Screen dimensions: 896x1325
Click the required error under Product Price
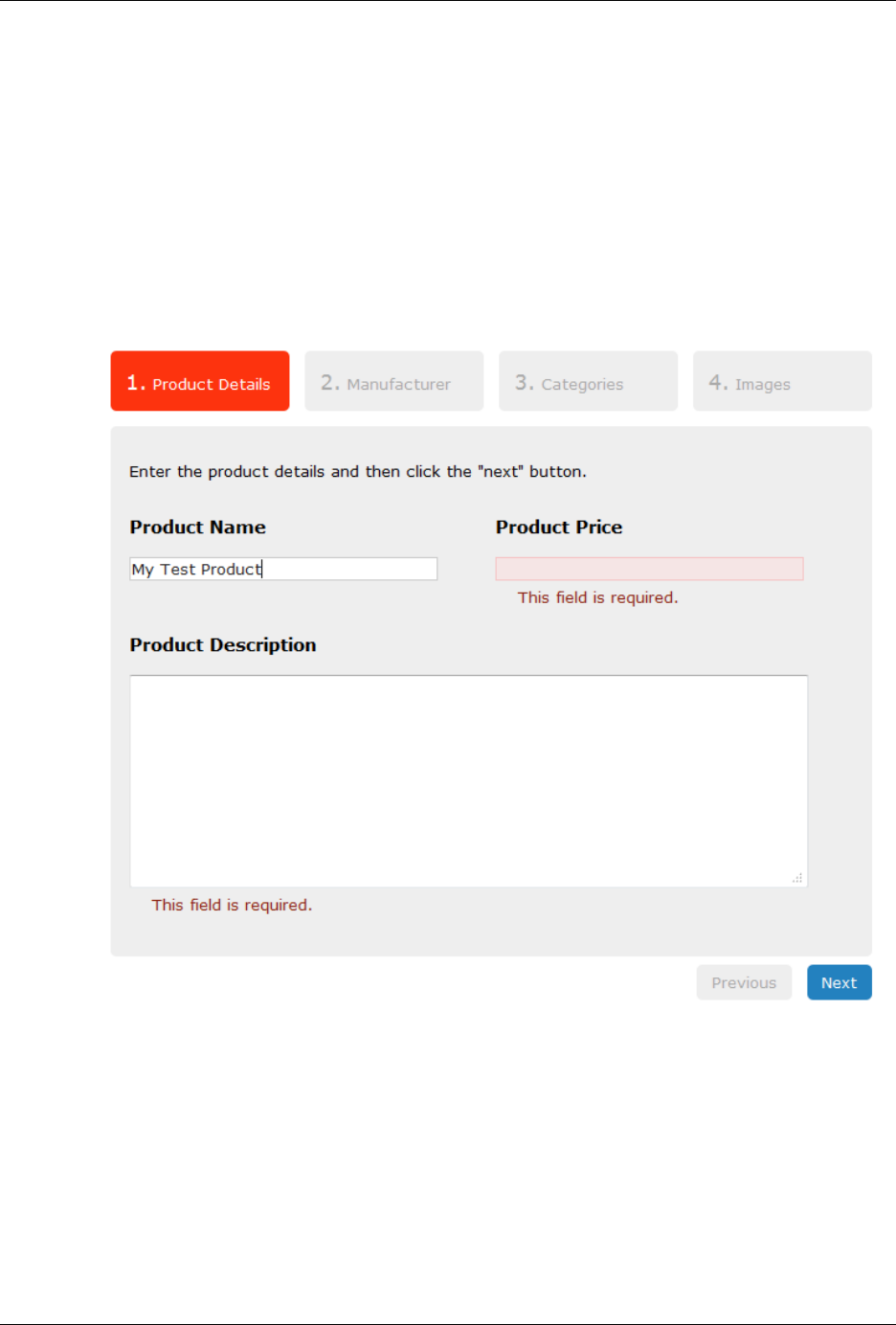(x=597, y=597)
